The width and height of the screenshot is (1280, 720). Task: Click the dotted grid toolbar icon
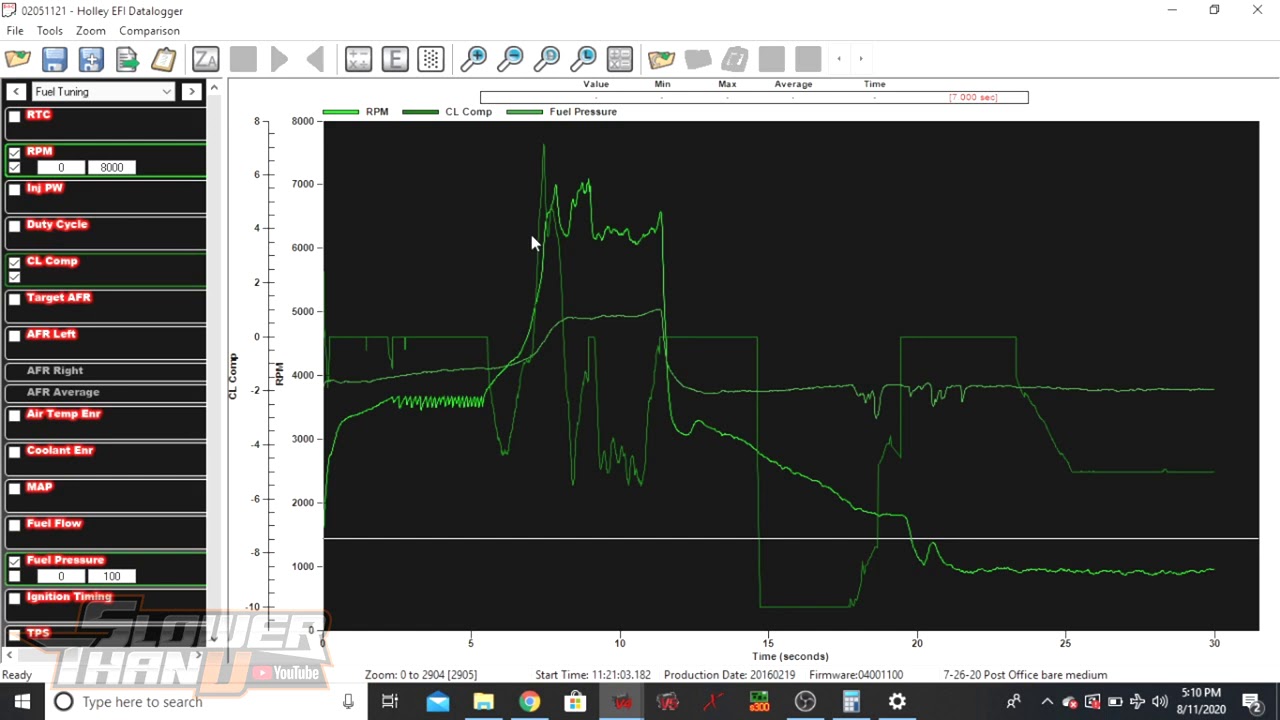click(x=431, y=60)
